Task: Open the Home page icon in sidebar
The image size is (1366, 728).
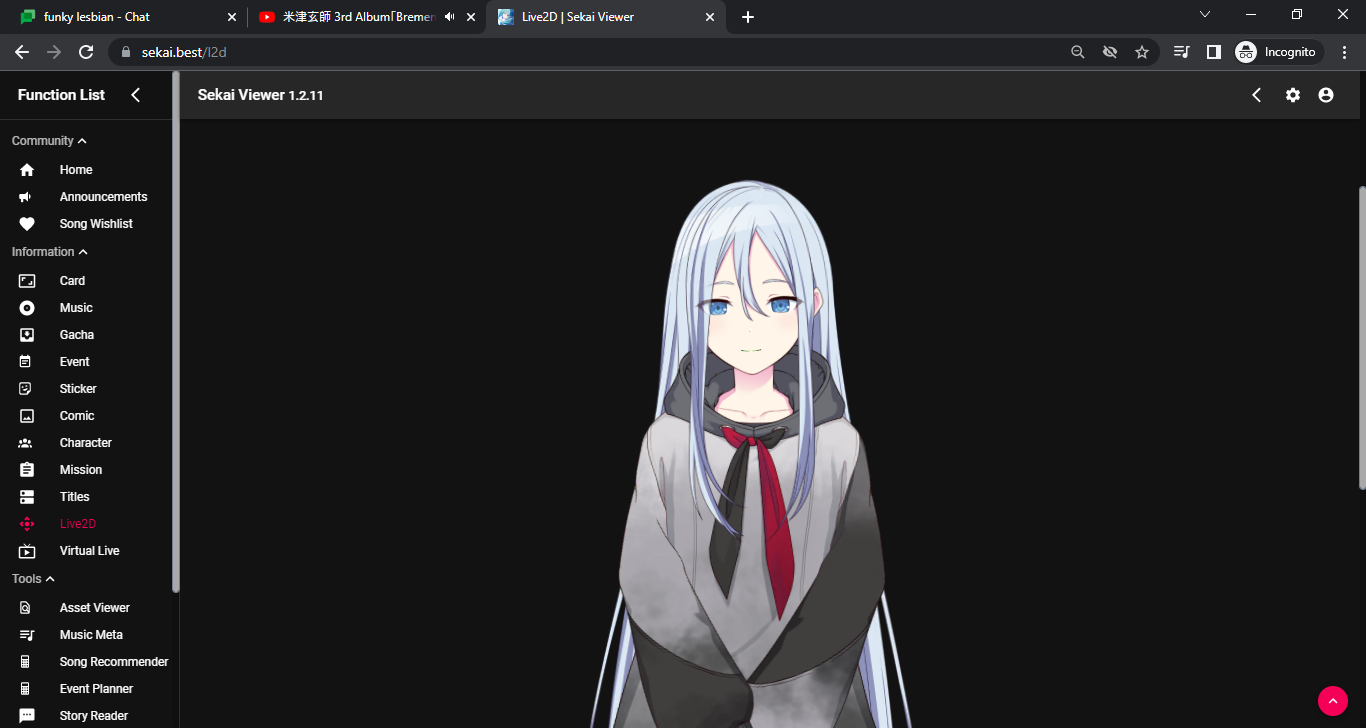Action: coord(27,170)
